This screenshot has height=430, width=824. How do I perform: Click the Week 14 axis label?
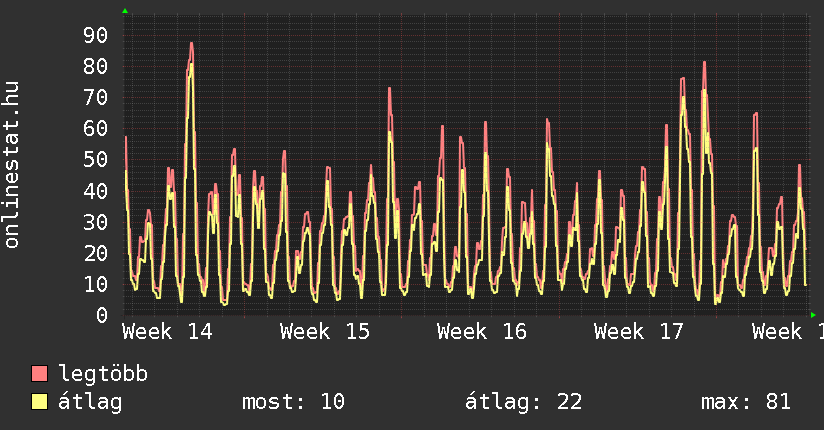click(168, 331)
